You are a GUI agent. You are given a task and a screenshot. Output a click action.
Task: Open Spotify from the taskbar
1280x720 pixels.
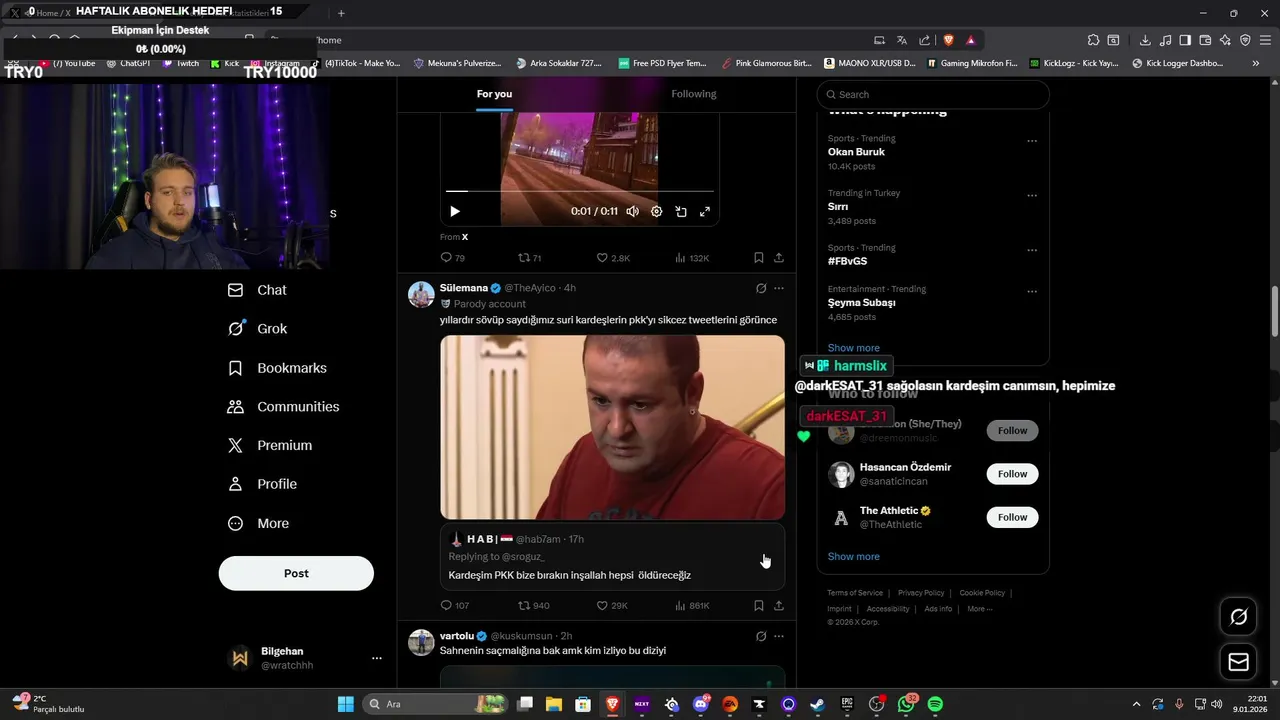tap(935, 704)
